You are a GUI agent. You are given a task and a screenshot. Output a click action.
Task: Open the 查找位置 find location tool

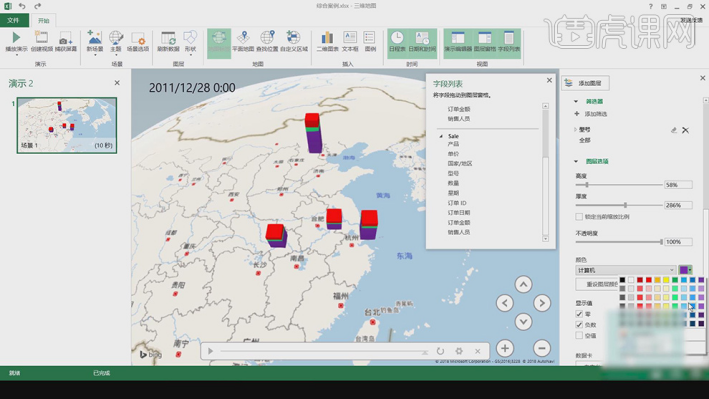(x=267, y=38)
